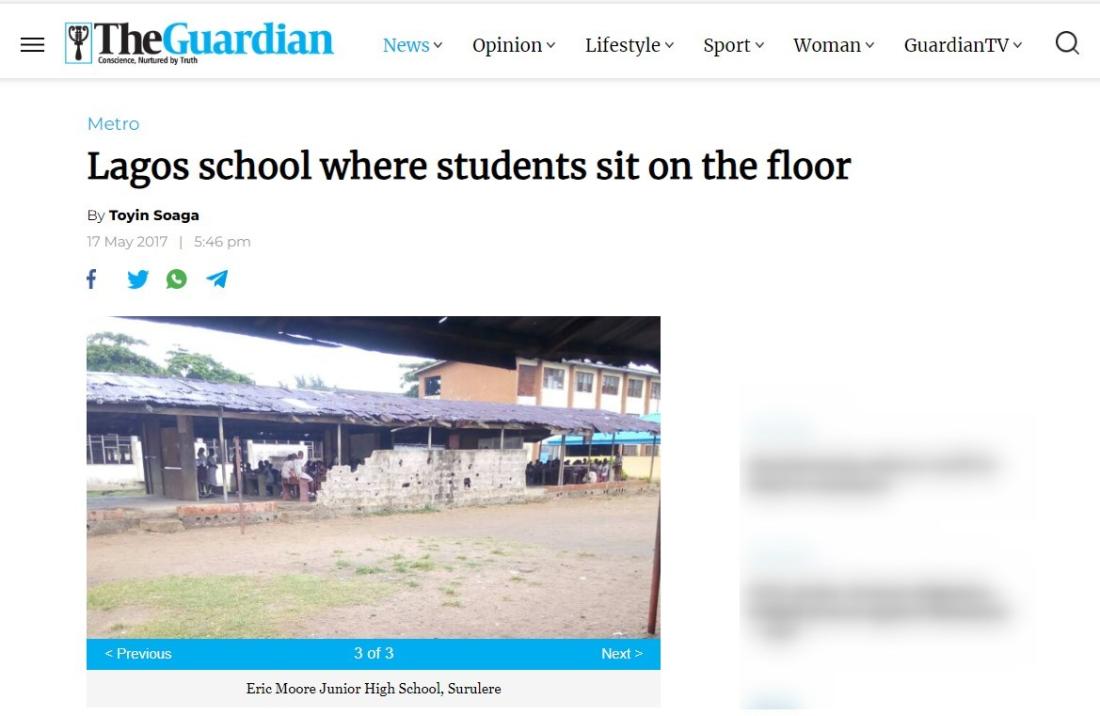Viewport: 1100px width, 716px height.
Task: Share article via Telegram
Action: pyautogui.click(x=217, y=279)
